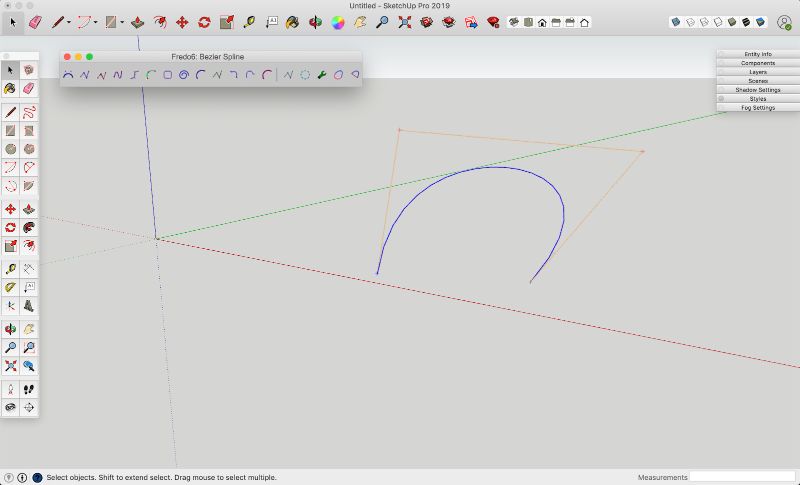Expand the Layers tray panel

coord(758,72)
